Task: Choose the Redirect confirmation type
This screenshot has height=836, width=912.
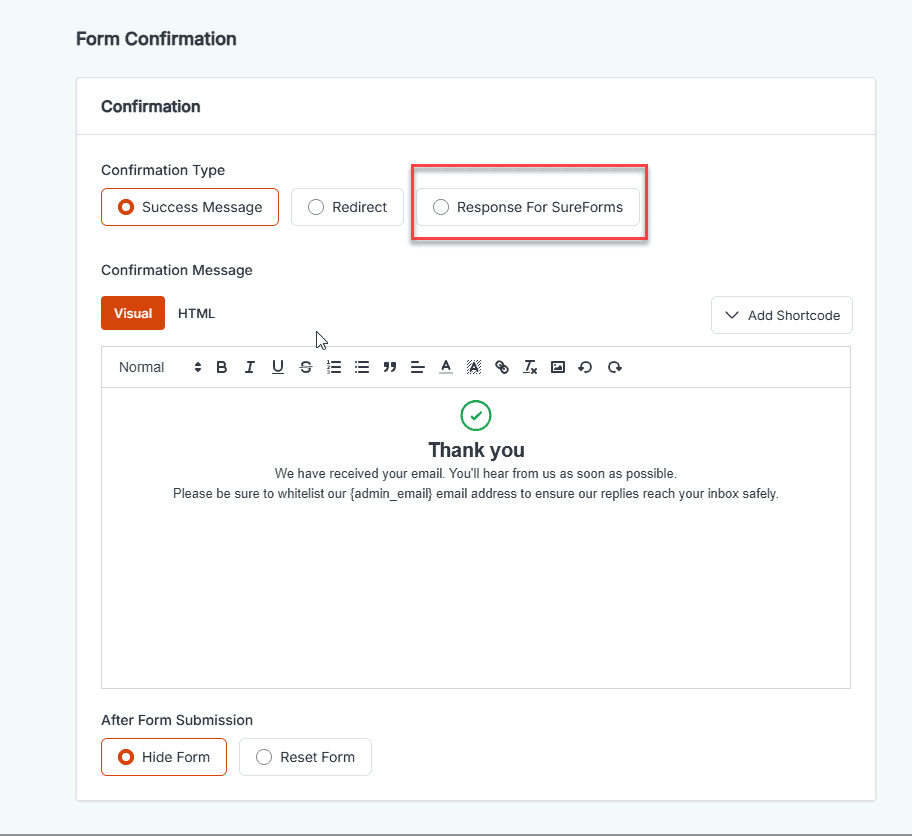Action: 347,207
